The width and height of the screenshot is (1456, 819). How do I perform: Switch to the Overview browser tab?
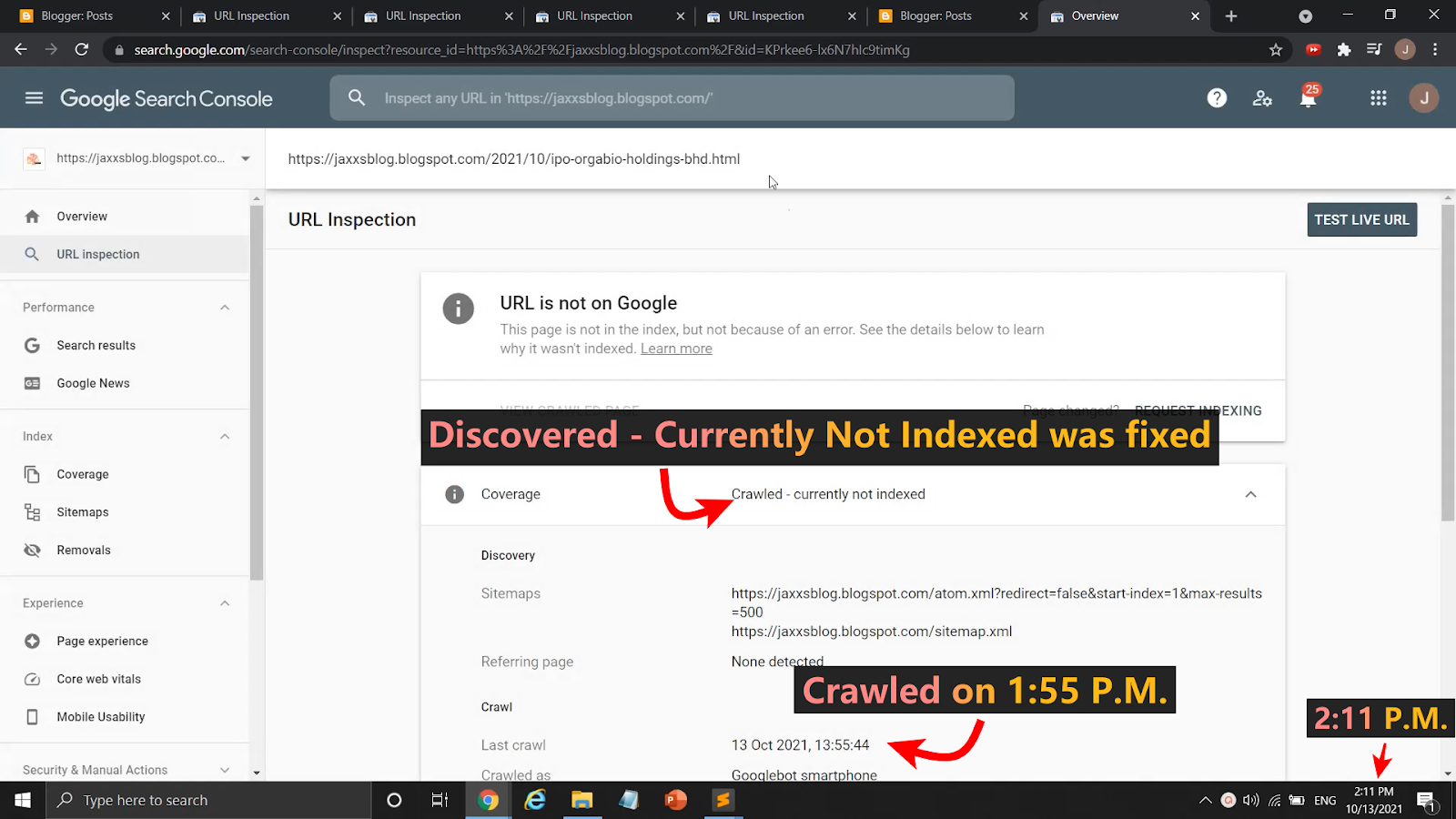pos(1124,16)
